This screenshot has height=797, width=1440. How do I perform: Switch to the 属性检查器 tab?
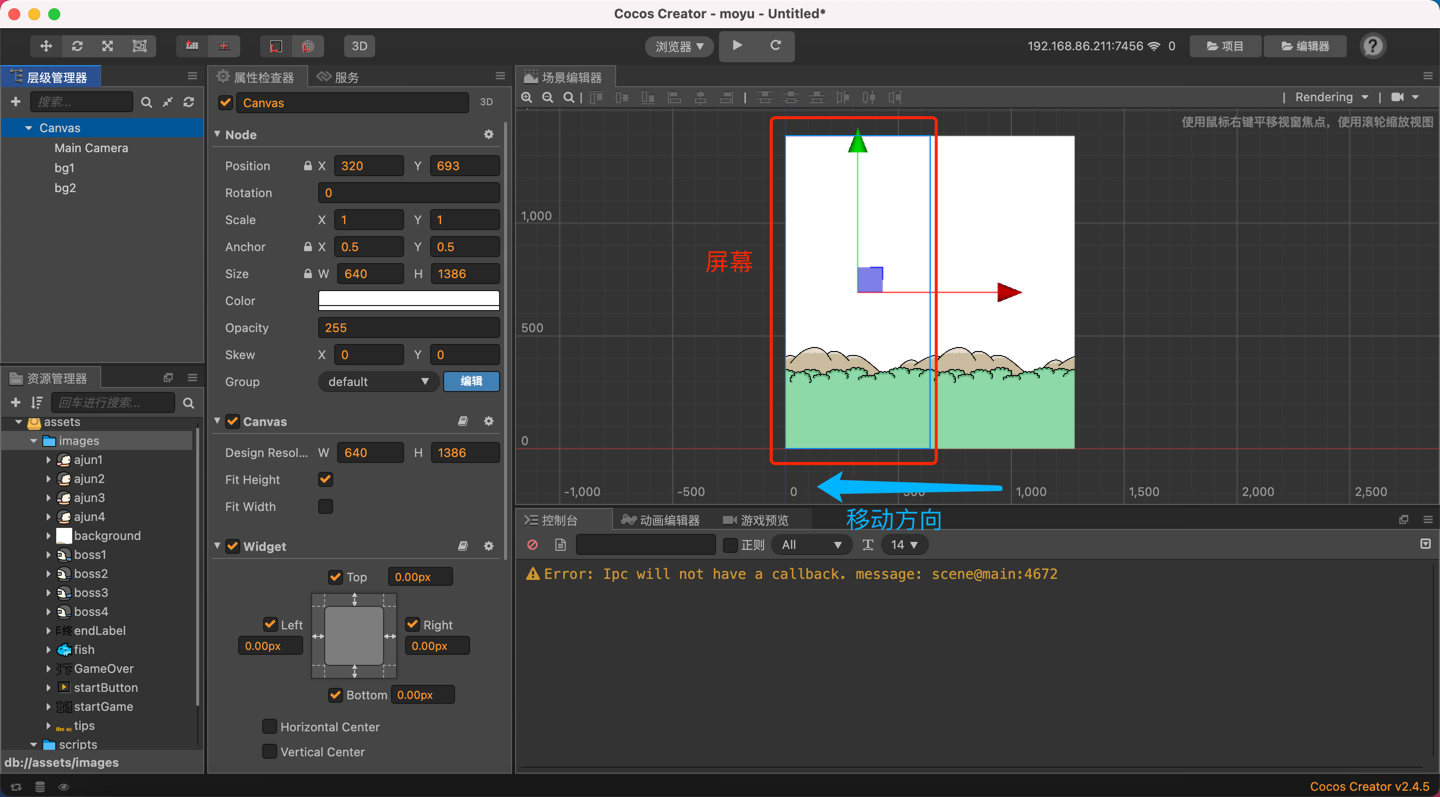coord(257,77)
